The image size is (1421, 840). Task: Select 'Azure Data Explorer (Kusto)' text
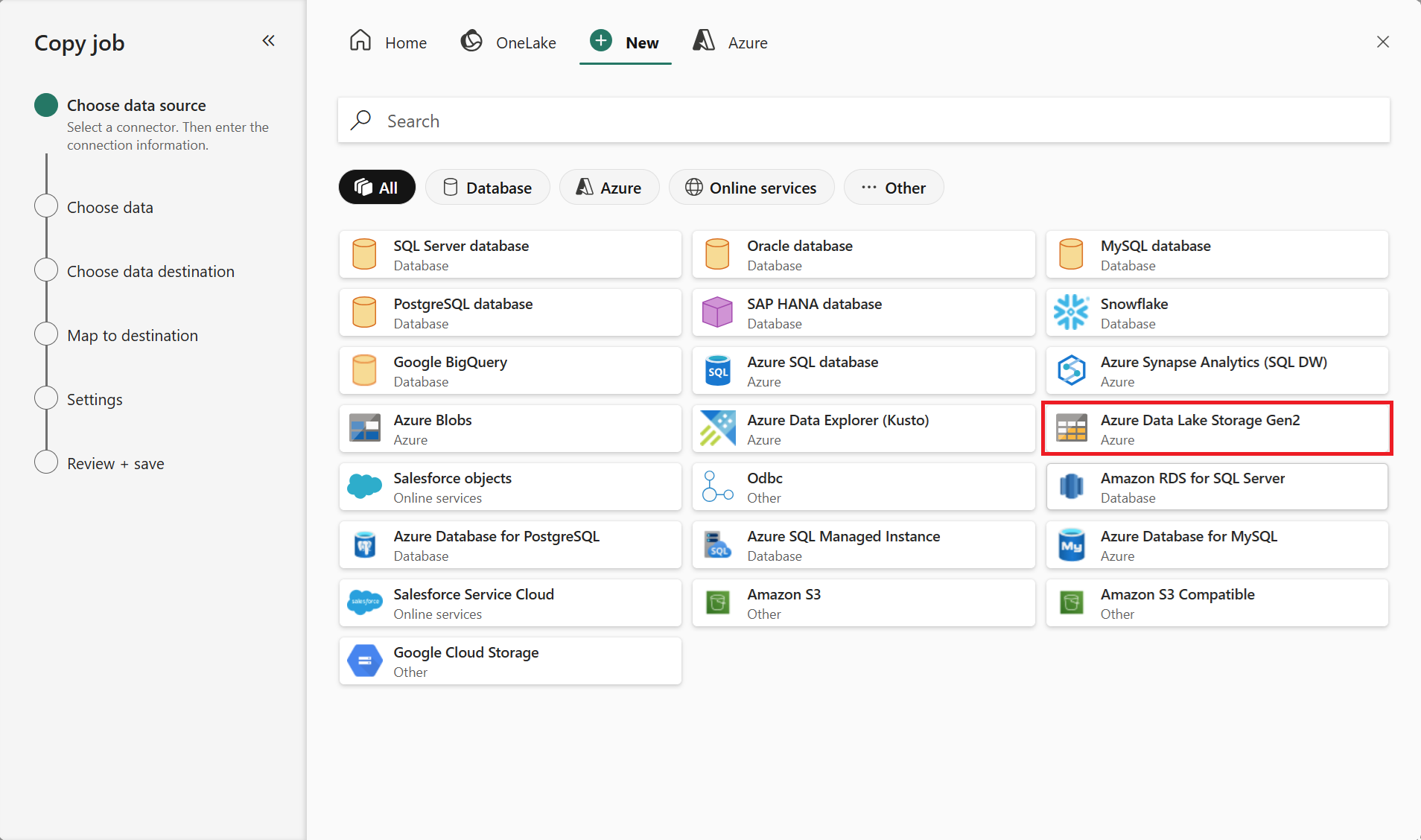(839, 420)
